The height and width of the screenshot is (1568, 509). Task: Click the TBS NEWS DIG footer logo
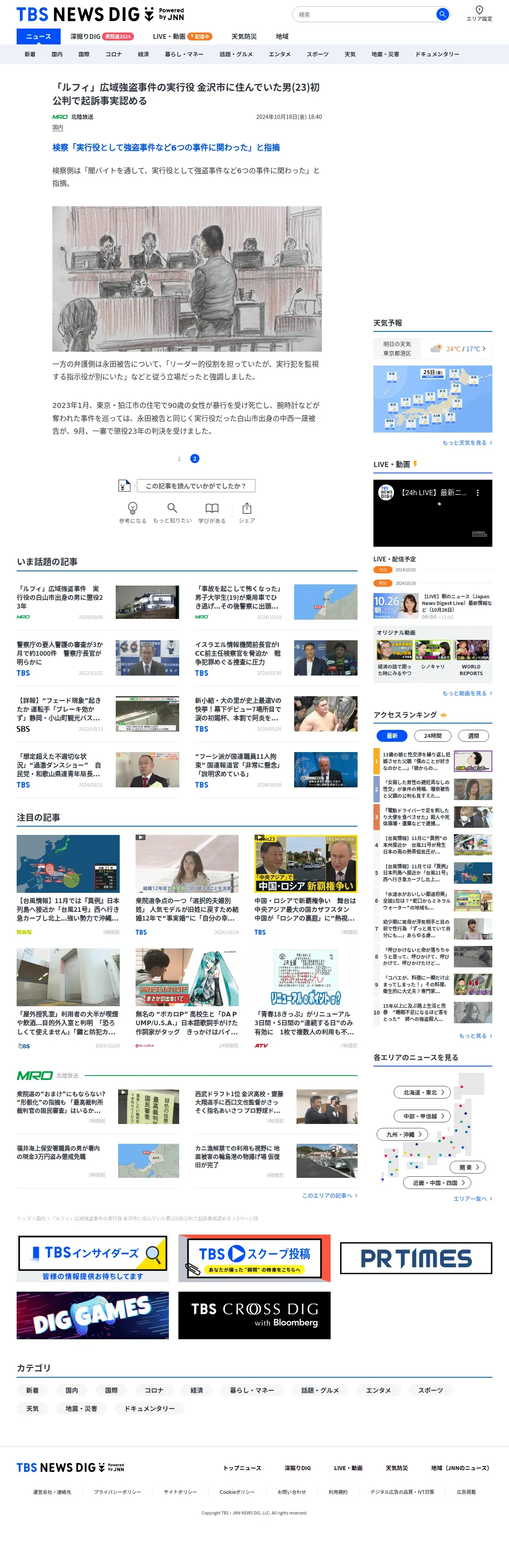(x=70, y=1468)
